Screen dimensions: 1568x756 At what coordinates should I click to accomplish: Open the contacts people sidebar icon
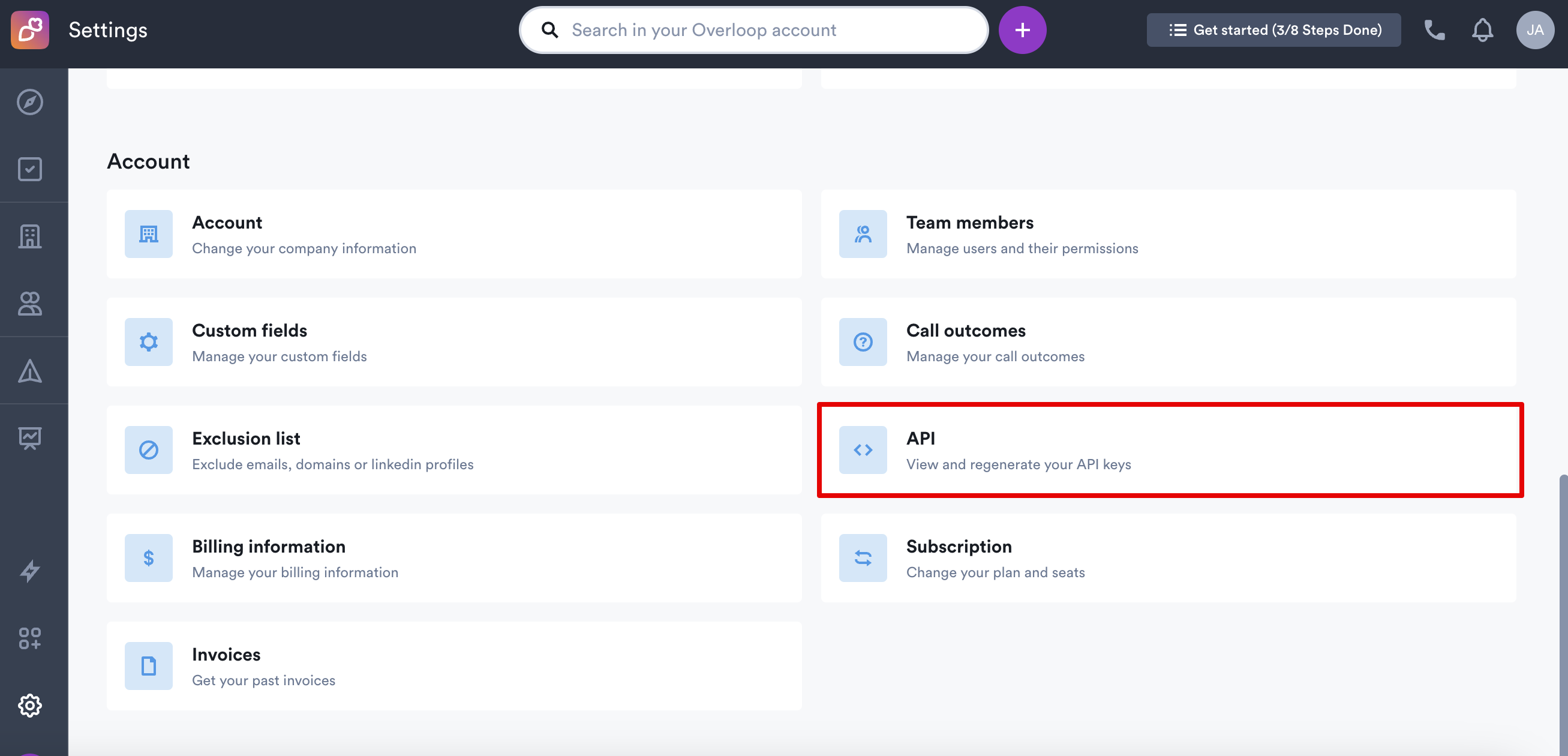[30, 304]
